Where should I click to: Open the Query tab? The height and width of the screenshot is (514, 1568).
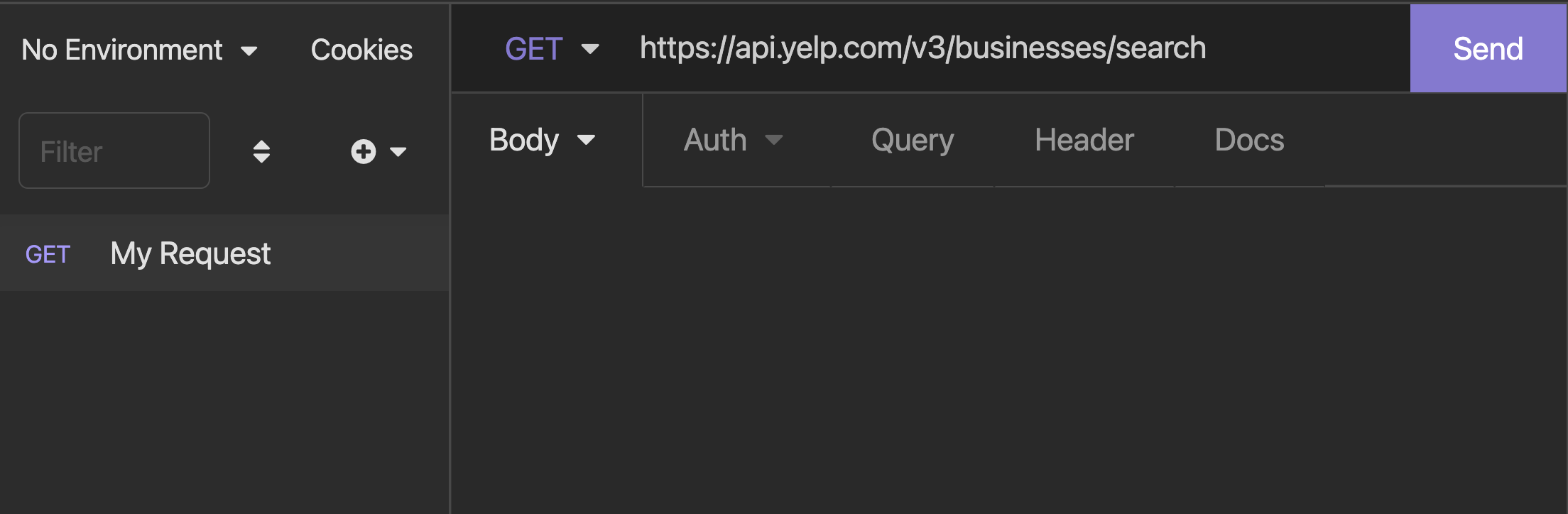click(x=913, y=141)
